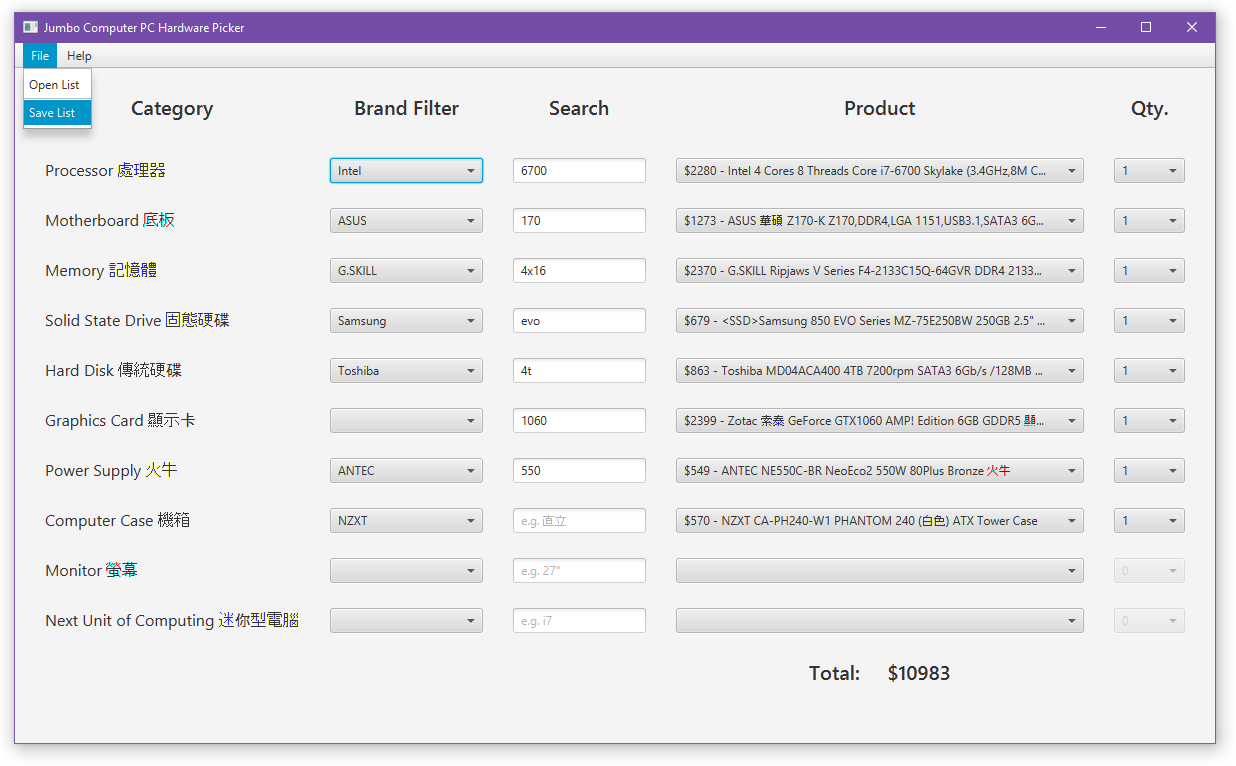The image size is (1236, 766).
Task: Open Memory quantity dropdown
Action: point(1149,271)
